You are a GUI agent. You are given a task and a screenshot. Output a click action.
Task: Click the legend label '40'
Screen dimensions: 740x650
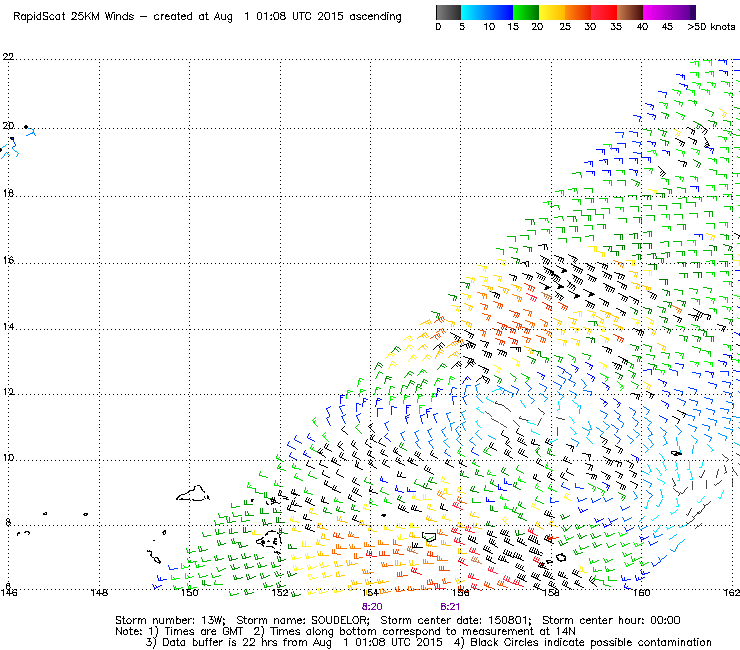[642, 27]
